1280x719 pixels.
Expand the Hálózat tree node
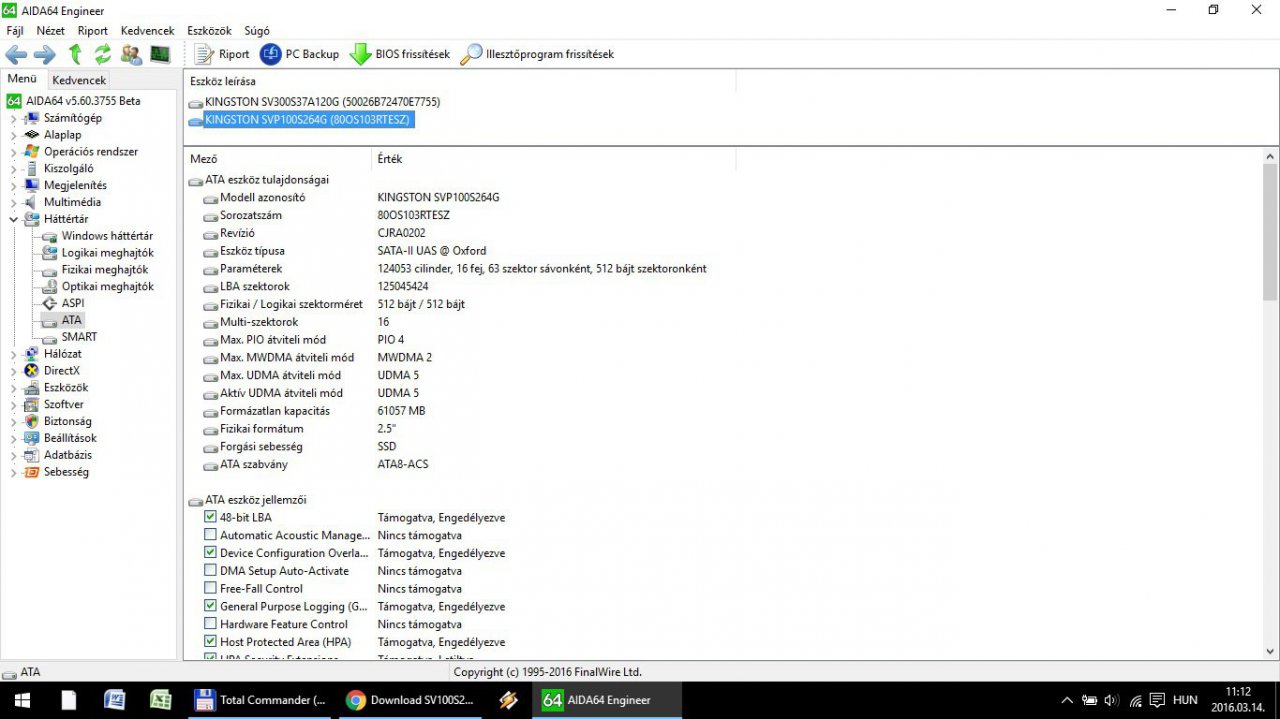pyautogui.click(x=13, y=354)
